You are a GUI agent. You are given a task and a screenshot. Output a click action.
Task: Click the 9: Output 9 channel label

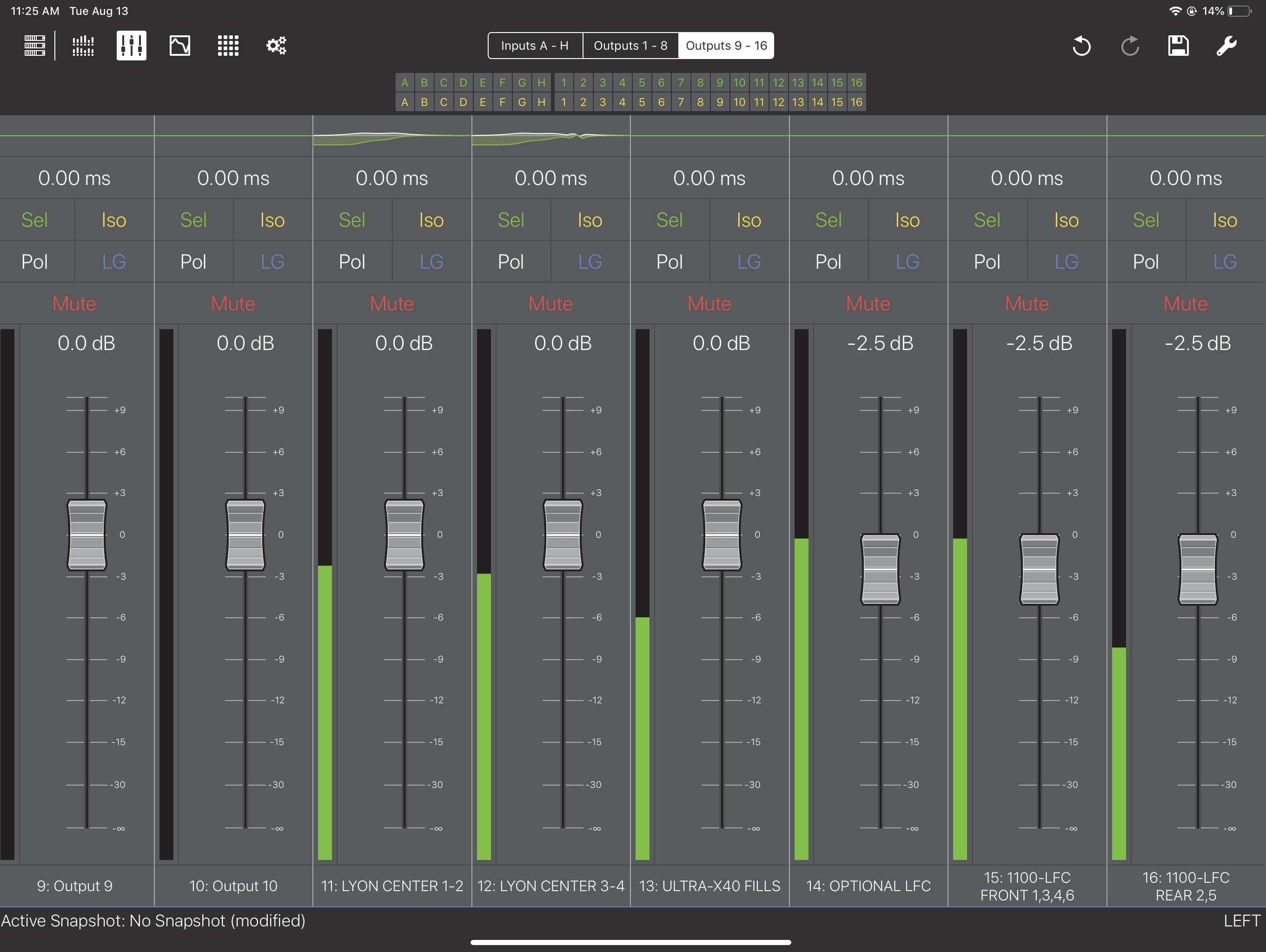[74, 886]
